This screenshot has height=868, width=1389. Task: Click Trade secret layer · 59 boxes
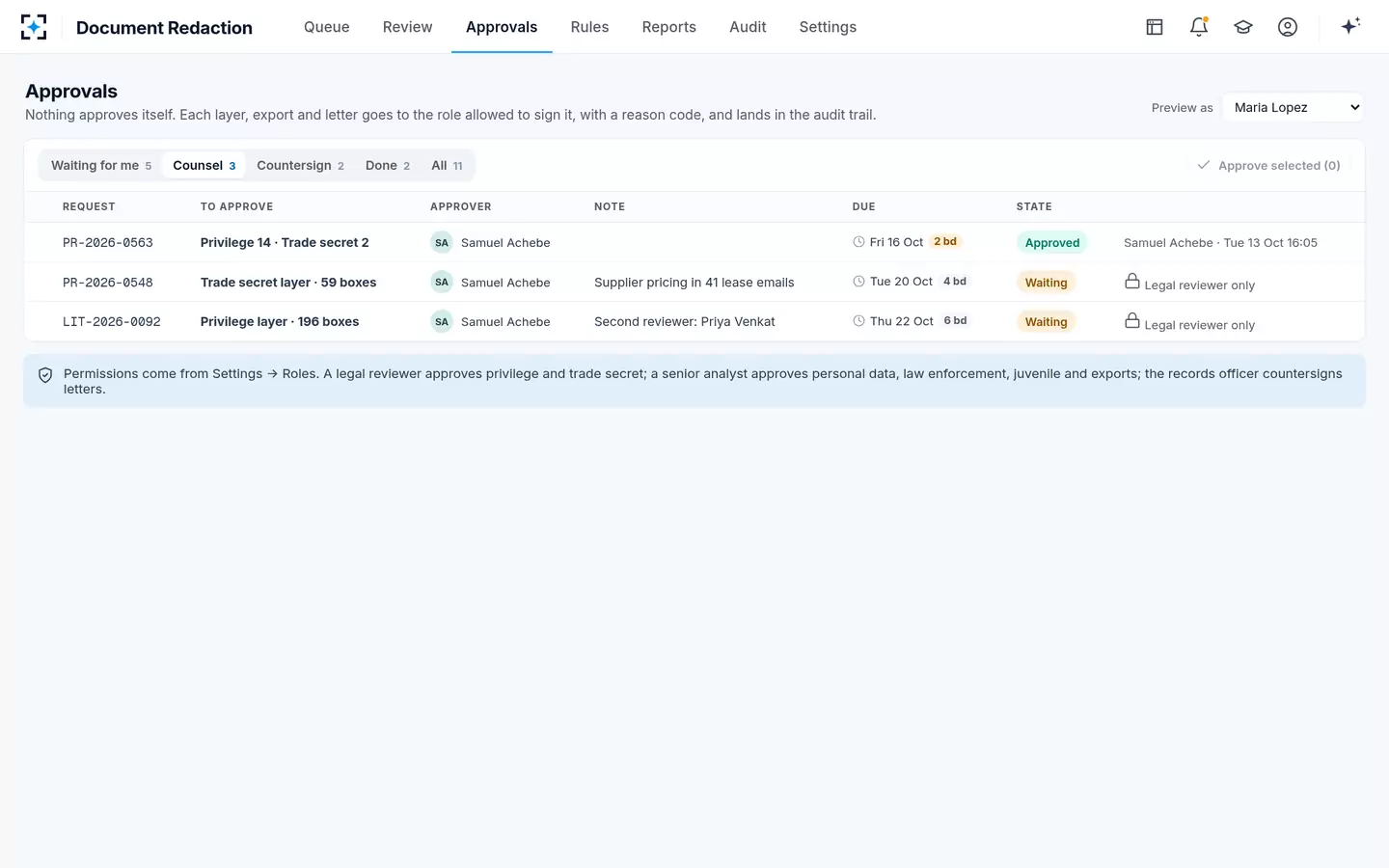tap(288, 283)
